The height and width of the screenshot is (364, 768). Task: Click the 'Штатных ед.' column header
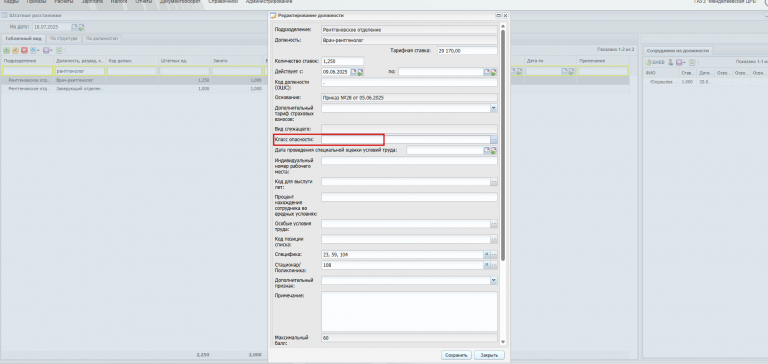[184, 61]
